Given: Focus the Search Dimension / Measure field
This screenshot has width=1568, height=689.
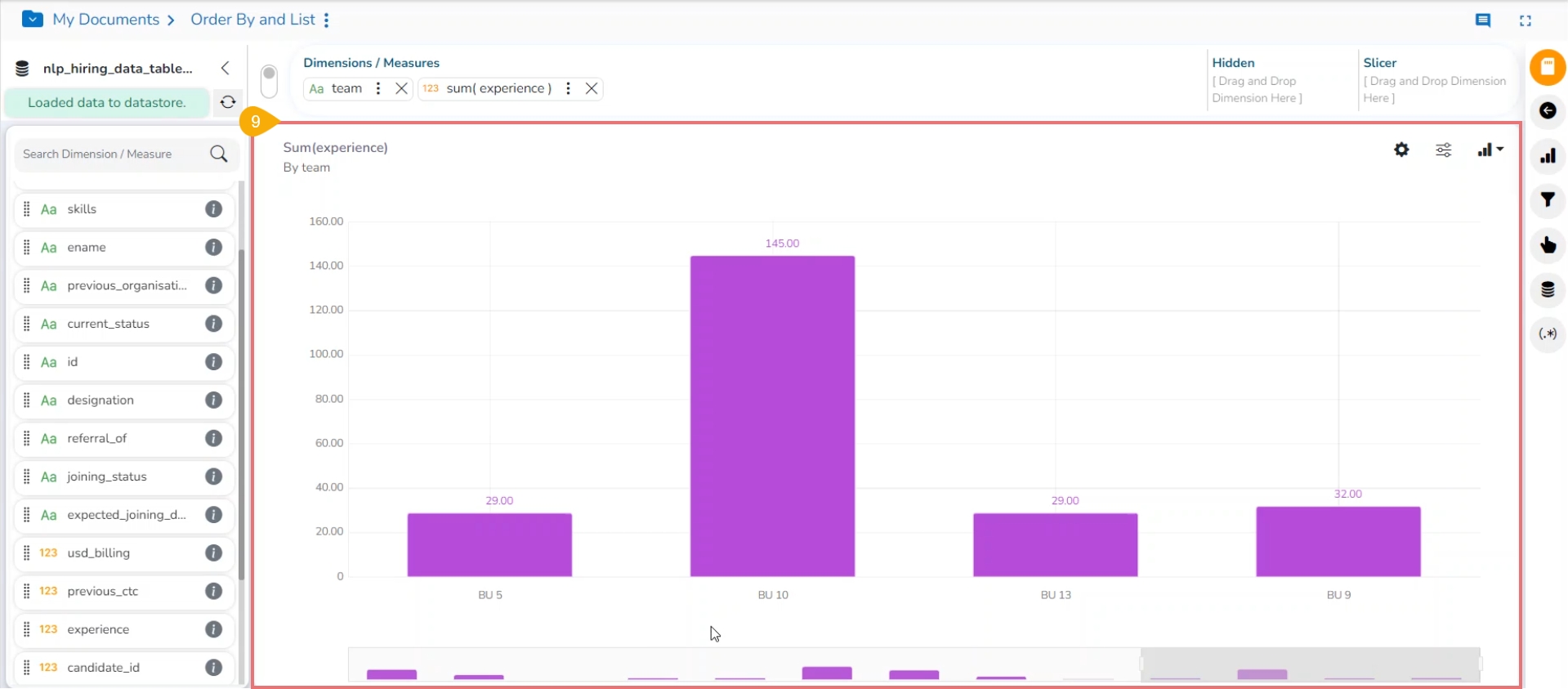Looking at the screenshot, I should (113, 154).
